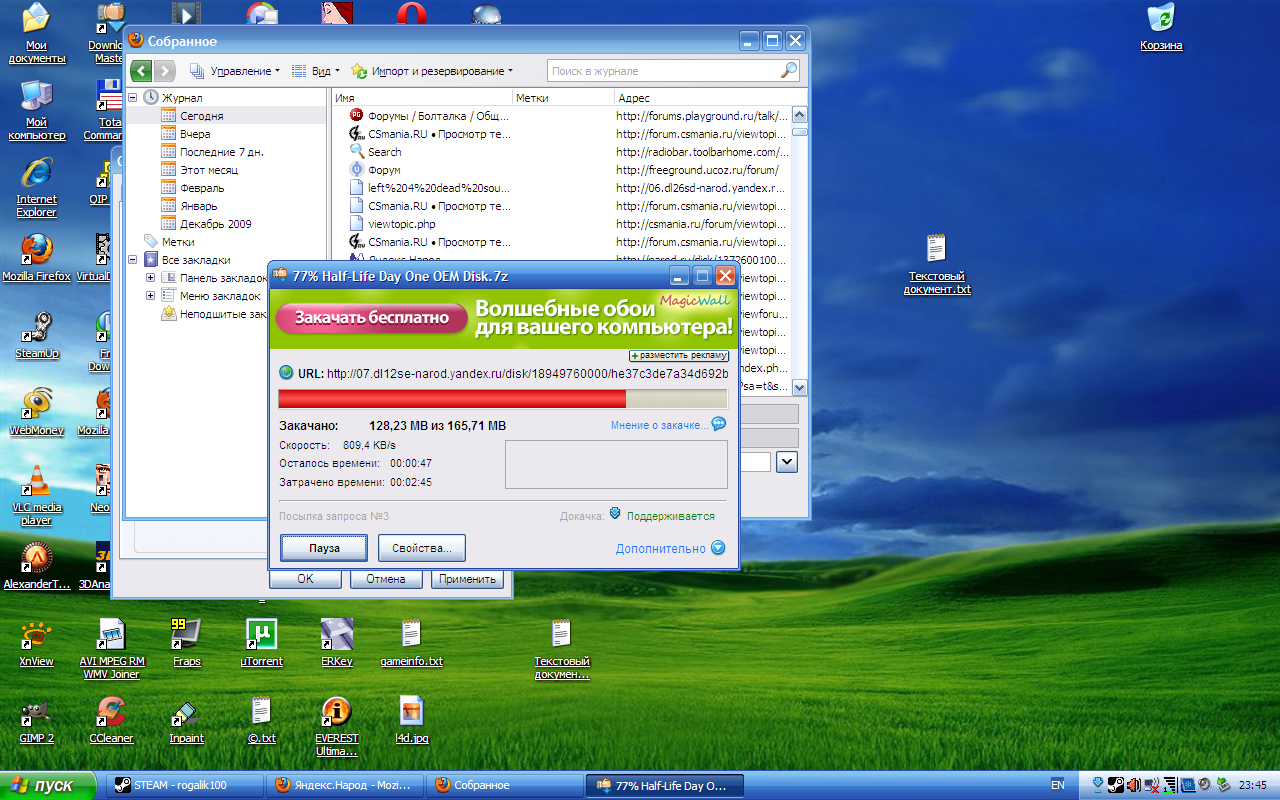Click into the Поиск в журнале field

660,71
